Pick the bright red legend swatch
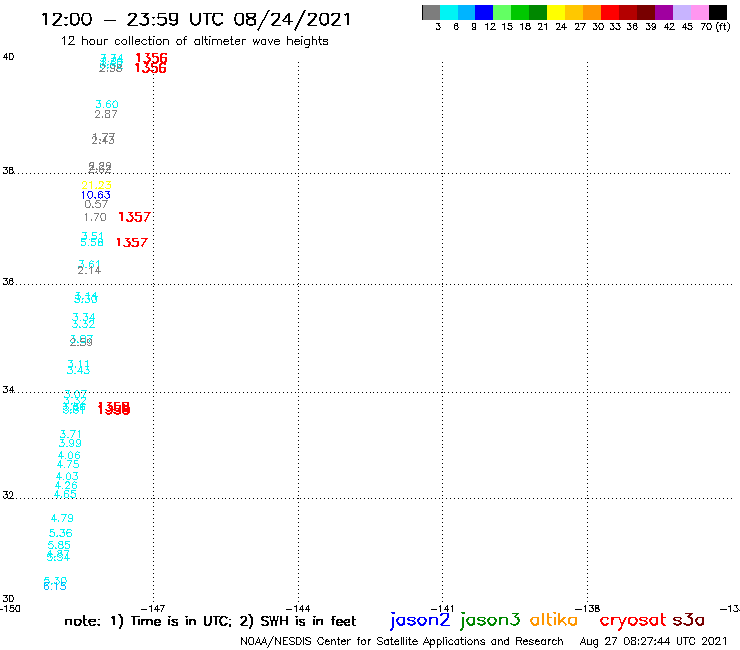This screenshot has width=740, height=650. pyautogui.click(x=610, y=12)
